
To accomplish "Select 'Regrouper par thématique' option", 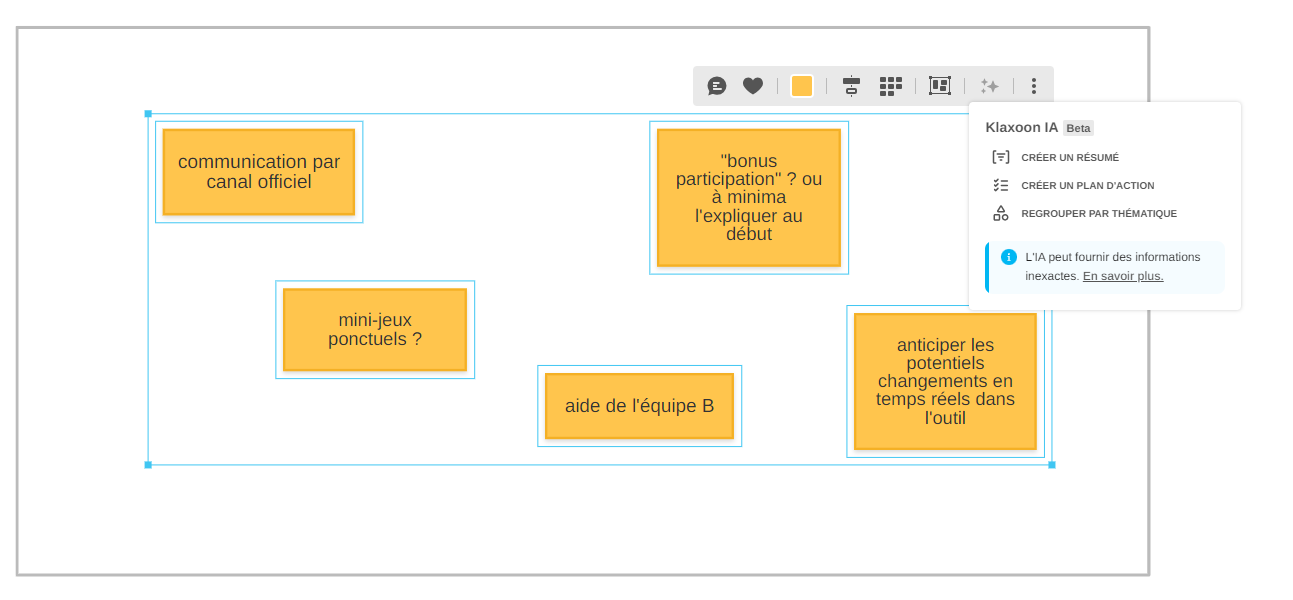I will click(x=1098, y=213).
